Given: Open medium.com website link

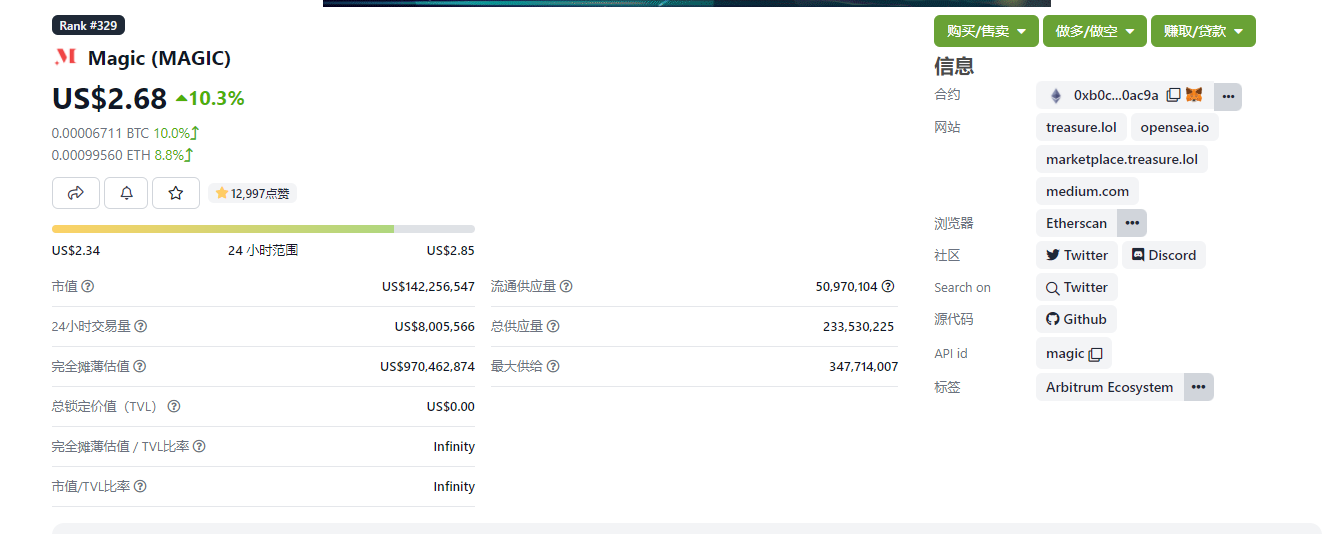Looking at the screenshot, I should 1087,191.
